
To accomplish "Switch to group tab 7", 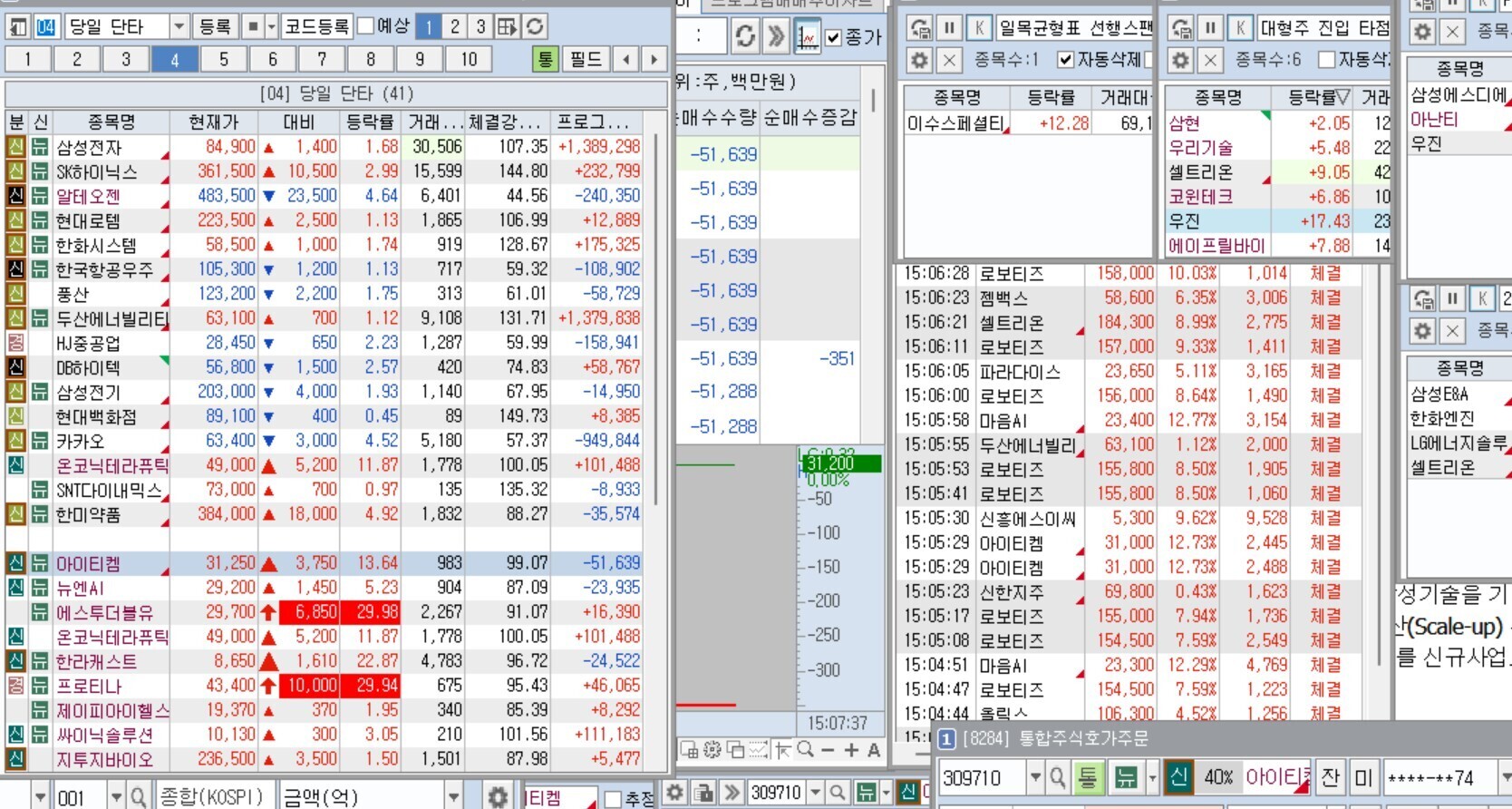I will [321, 60].
